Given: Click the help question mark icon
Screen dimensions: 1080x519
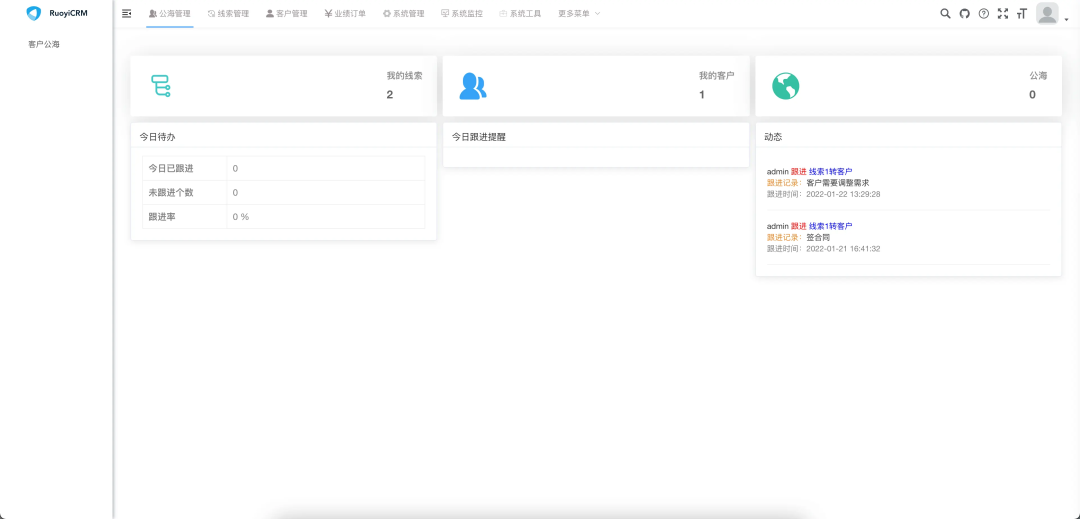Looking at the screenshot, I should [x=984, y=13].
